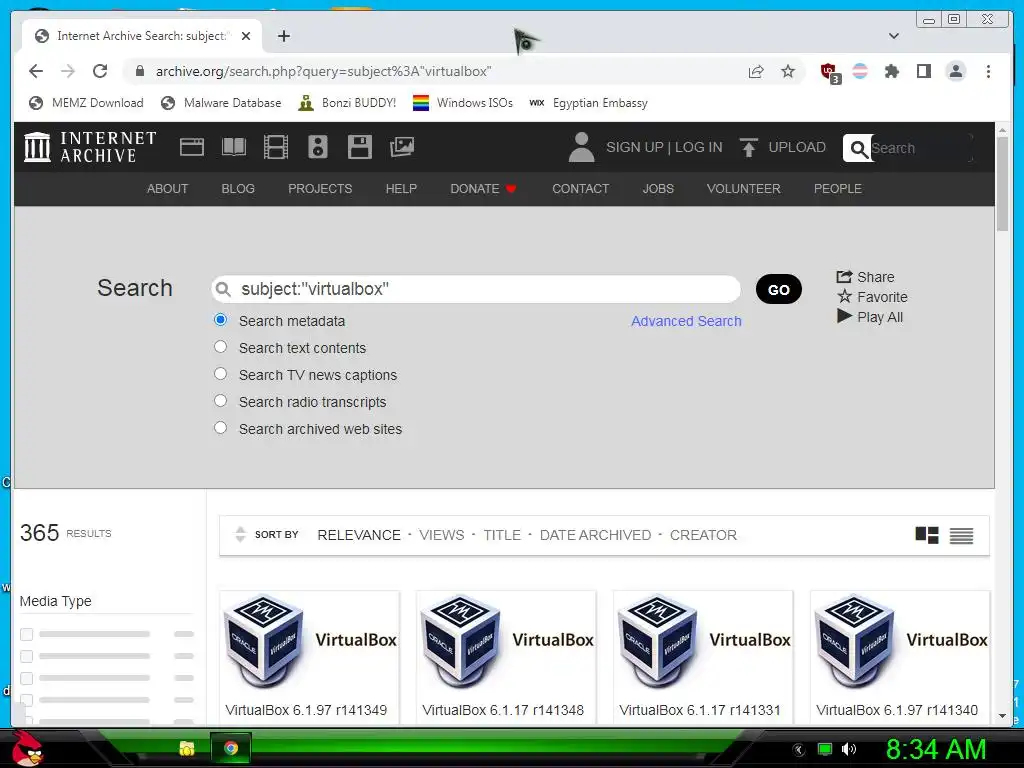Image resolution: width=1024 pixels, height=768 pixels.
Task: Bookmark this page with the star icon
Action: coord(788,71)
